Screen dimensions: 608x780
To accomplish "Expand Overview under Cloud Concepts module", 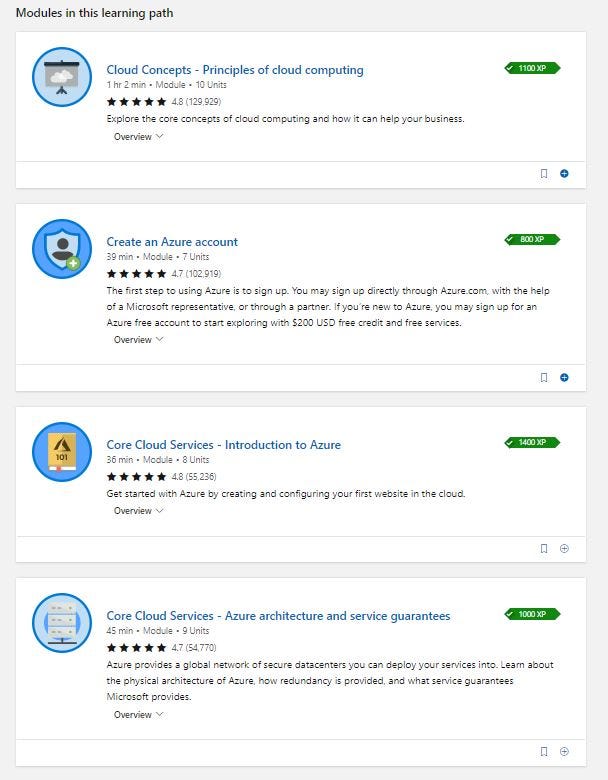I will point(138,136).
